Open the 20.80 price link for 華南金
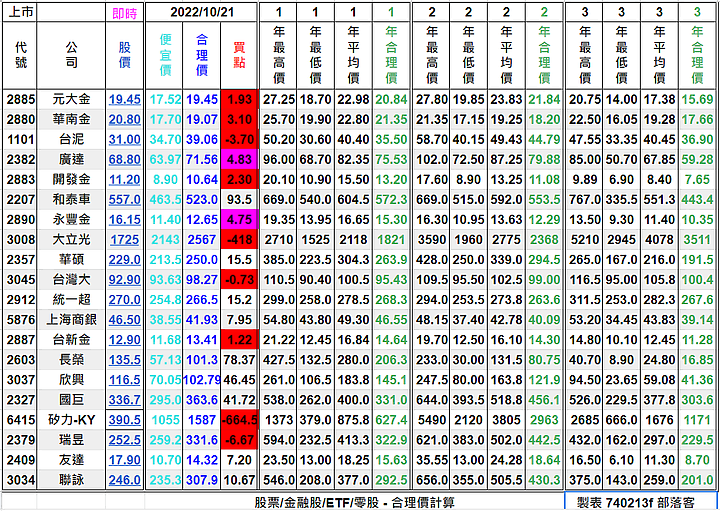The image size is (720, 511). [124, 119]
